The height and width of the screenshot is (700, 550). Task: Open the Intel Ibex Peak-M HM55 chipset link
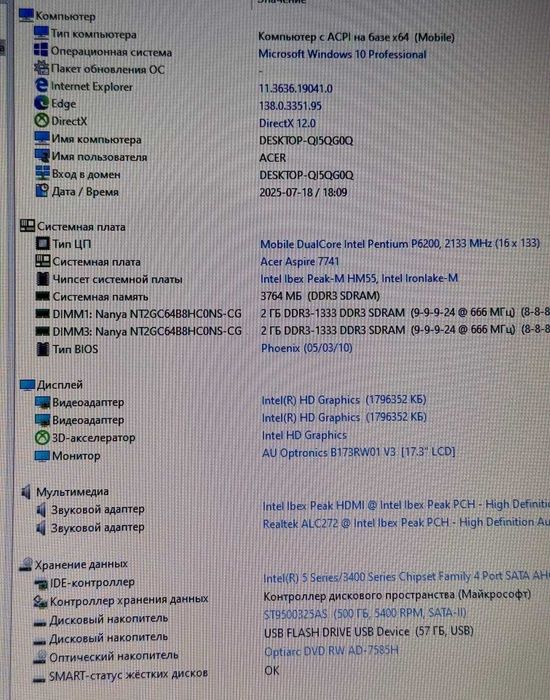(x=359, y=279)
